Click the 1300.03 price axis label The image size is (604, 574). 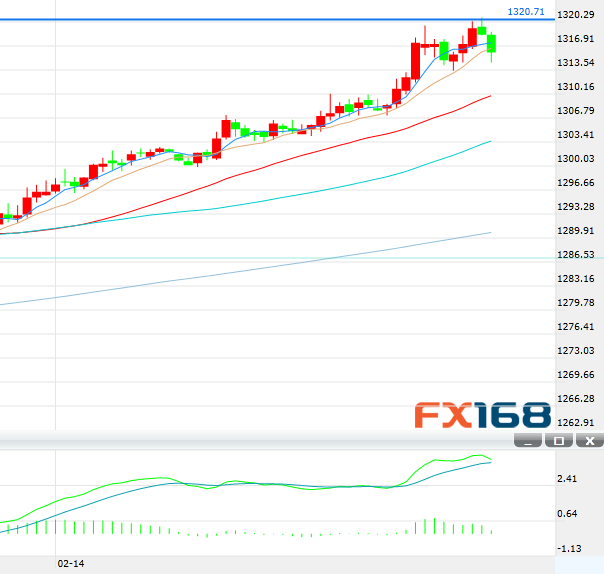[577, 159]
